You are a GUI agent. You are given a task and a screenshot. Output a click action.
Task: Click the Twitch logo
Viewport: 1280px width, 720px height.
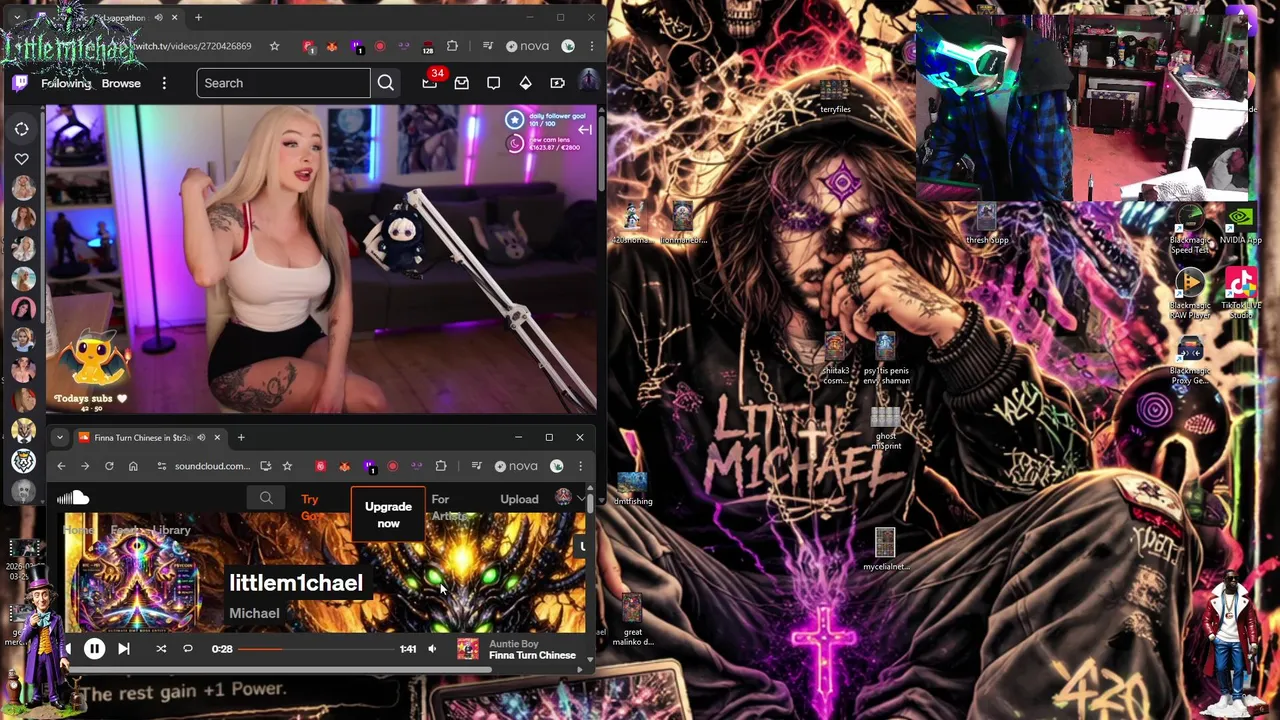tap(20, 83)
